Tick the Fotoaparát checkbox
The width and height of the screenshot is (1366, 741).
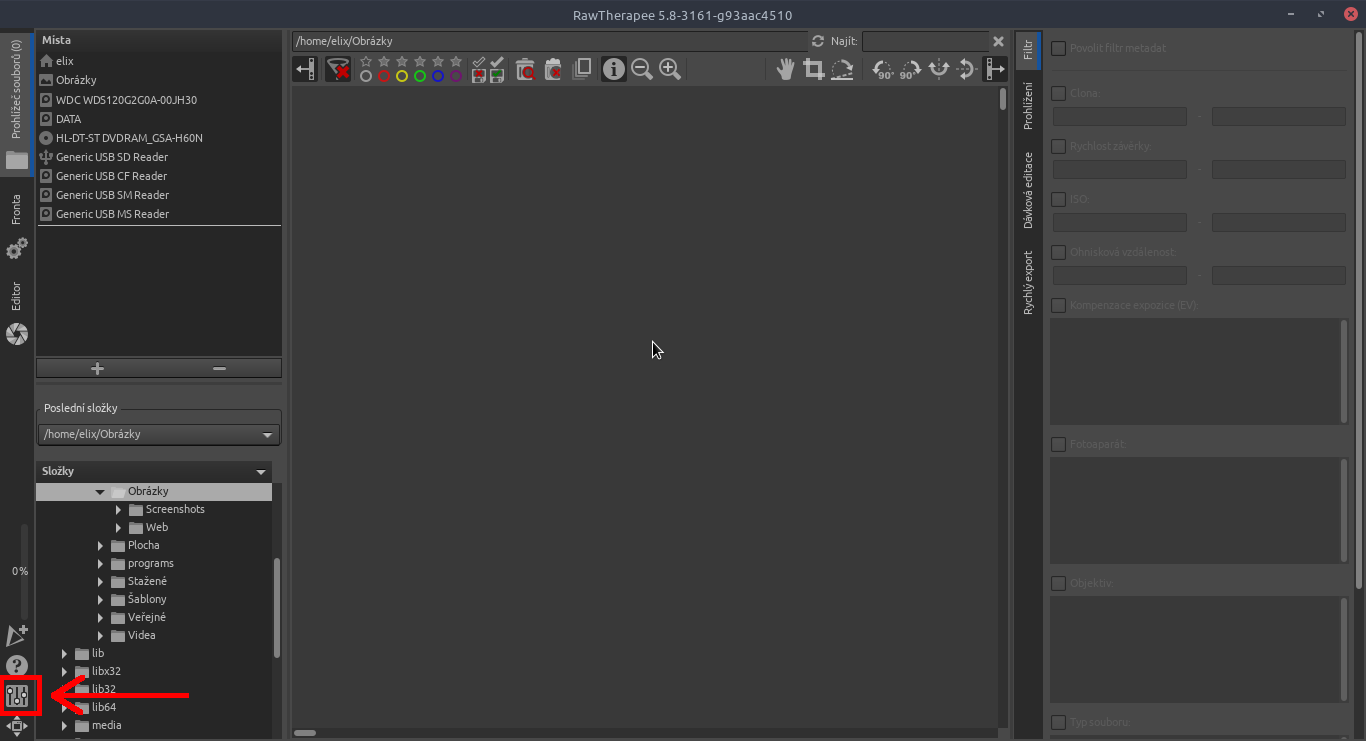pyautogui.click(x=1058, y=444)
